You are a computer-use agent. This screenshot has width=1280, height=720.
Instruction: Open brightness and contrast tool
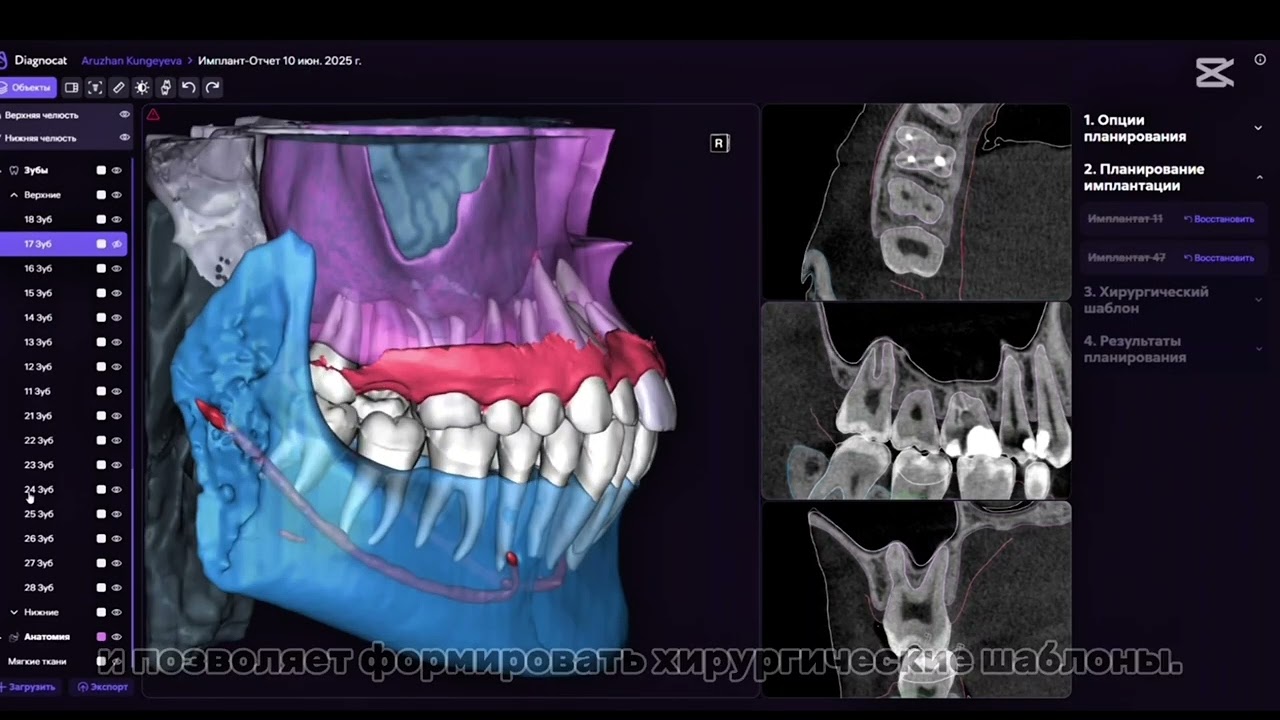[142, 88]
